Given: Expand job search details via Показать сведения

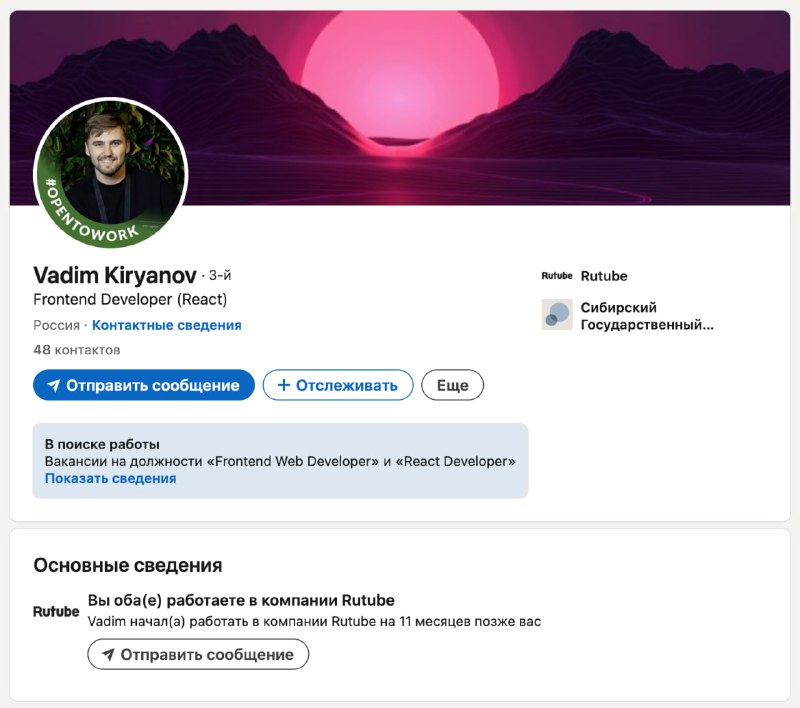Looking at the screenshot, I should point(110,478).
